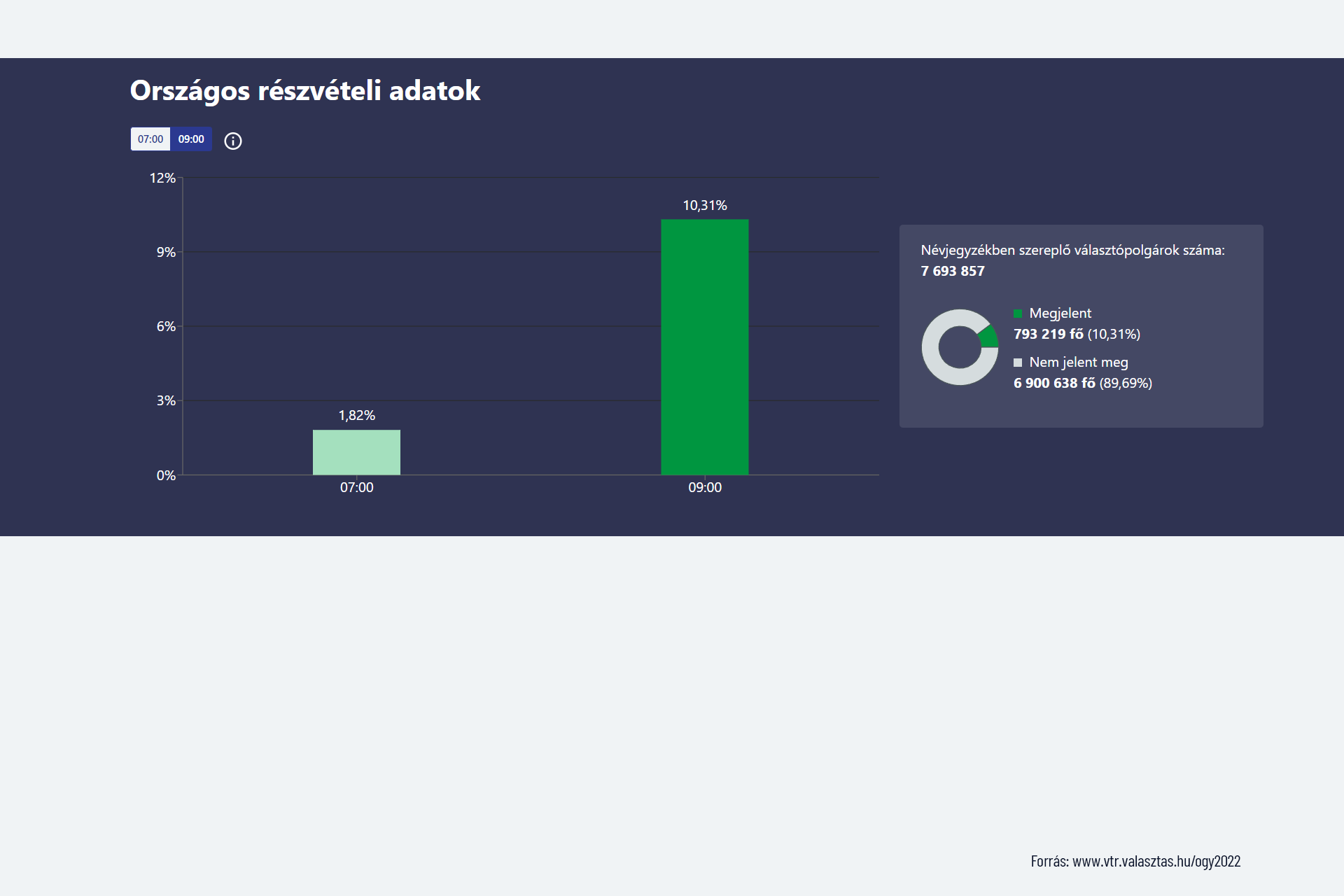Click the light green 07:00 bar
Viewport: 1344px width, 896px height.
pyautogui.click(x=356, y=452)
